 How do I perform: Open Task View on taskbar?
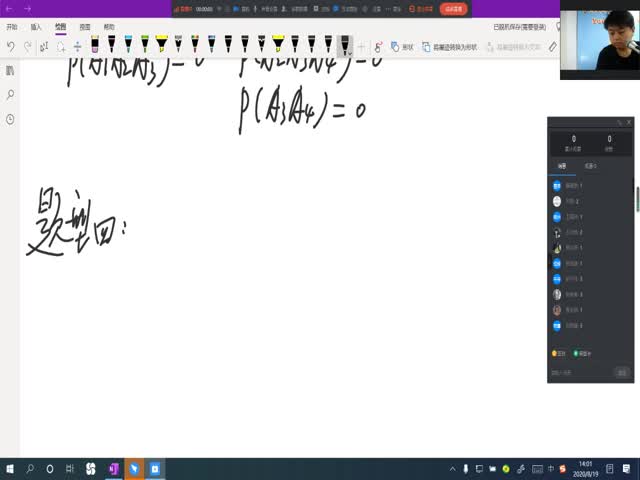pos(70,469)
